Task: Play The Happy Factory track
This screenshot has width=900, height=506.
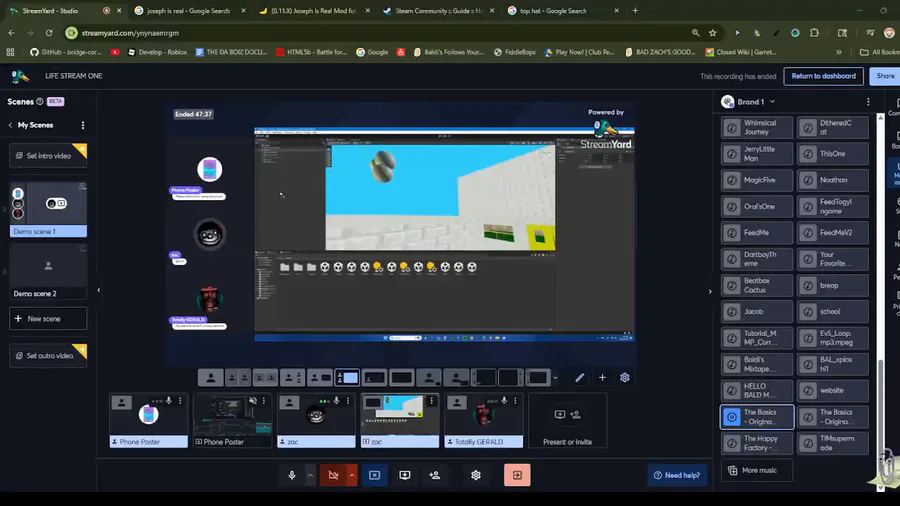Action: [x=757, y=443]
